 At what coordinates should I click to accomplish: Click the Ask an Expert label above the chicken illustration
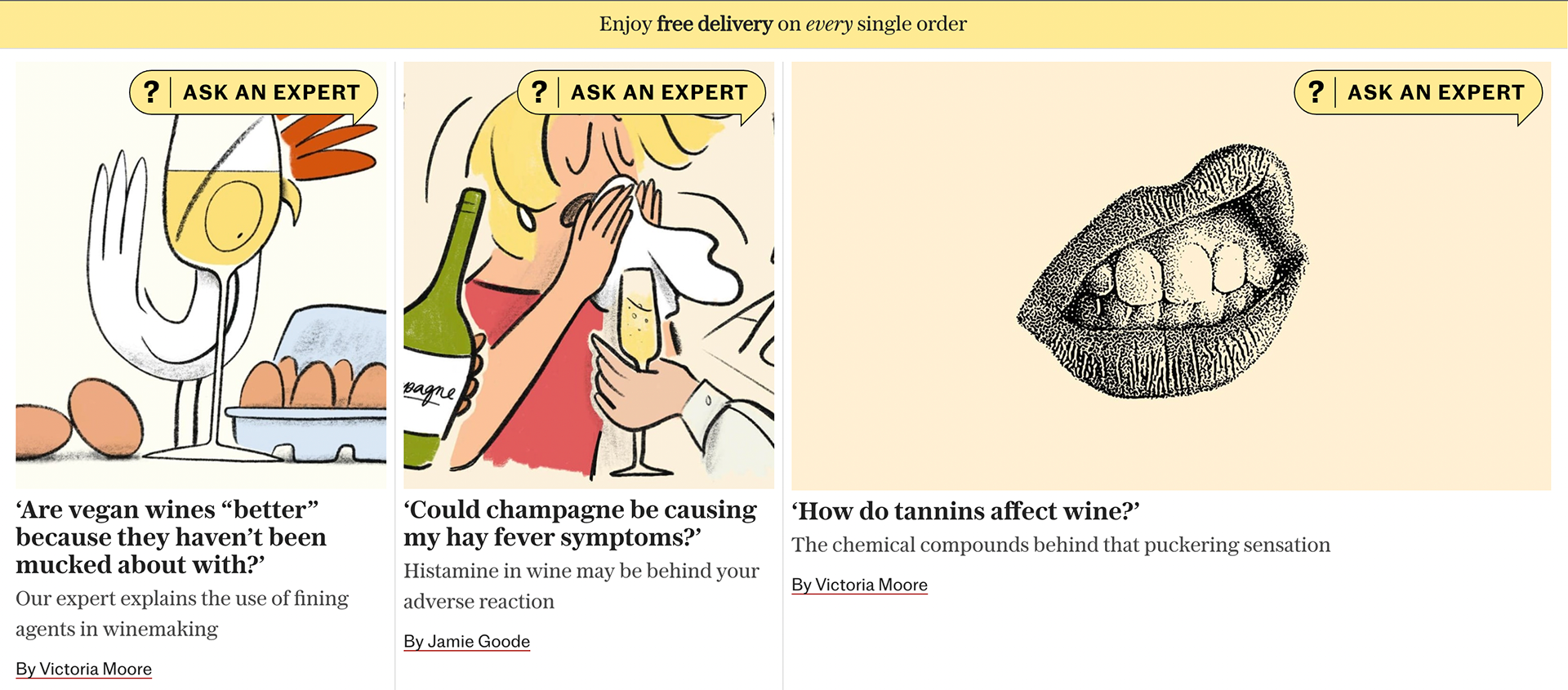(x=271, y=92)
